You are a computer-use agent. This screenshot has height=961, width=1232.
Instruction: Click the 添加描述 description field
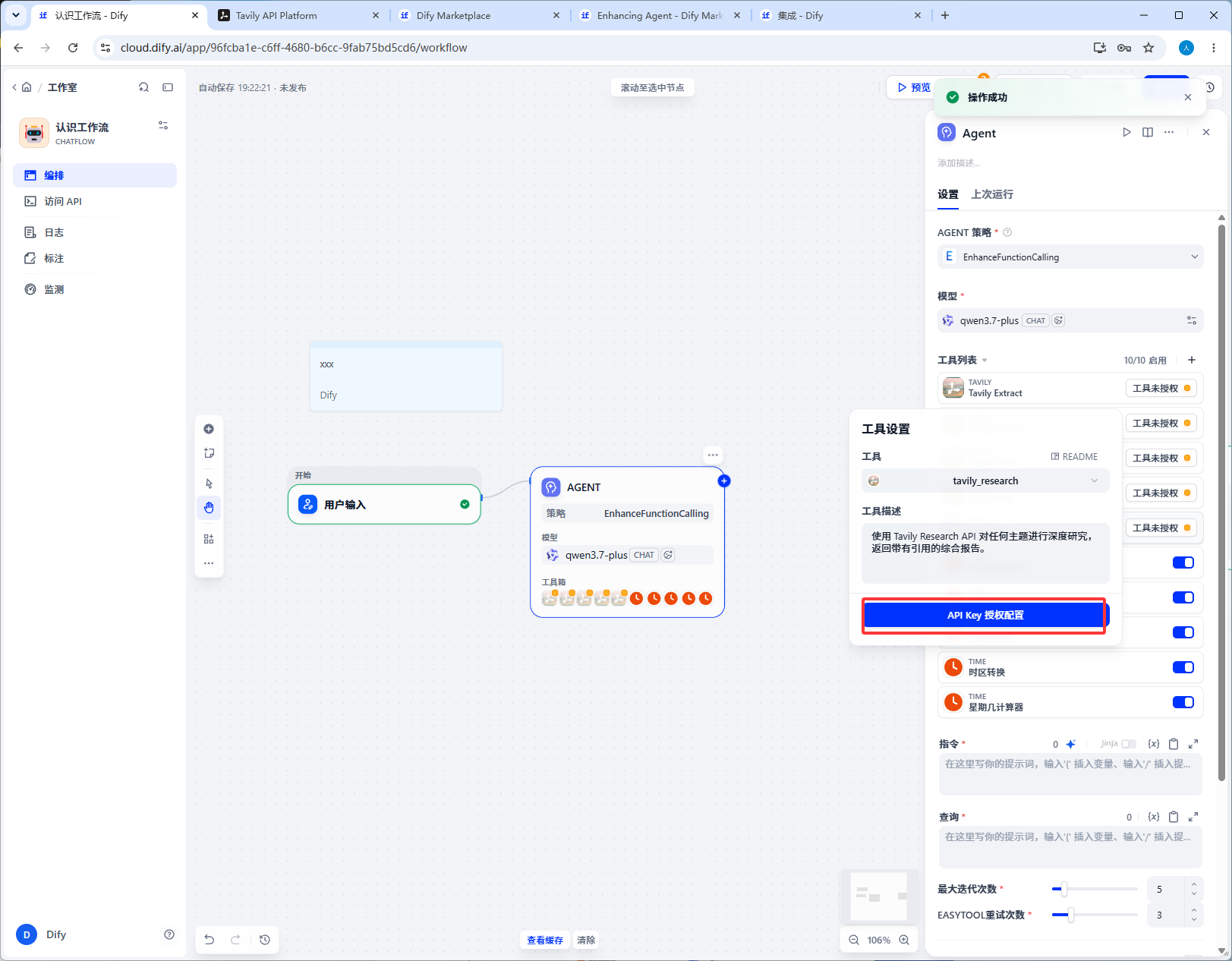click(959, 162)
